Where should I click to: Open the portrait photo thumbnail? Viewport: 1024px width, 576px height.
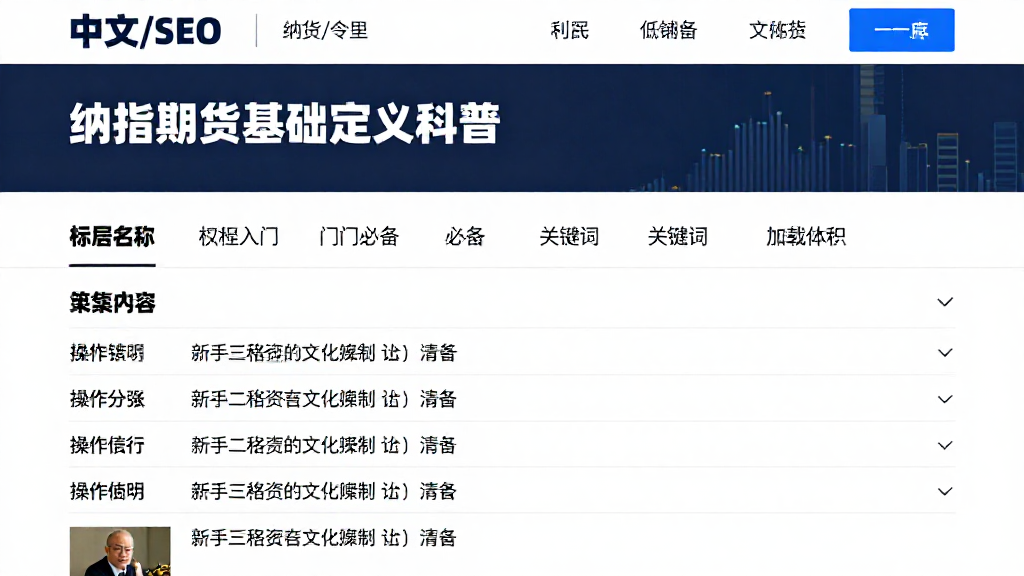(x=120, y=551)
